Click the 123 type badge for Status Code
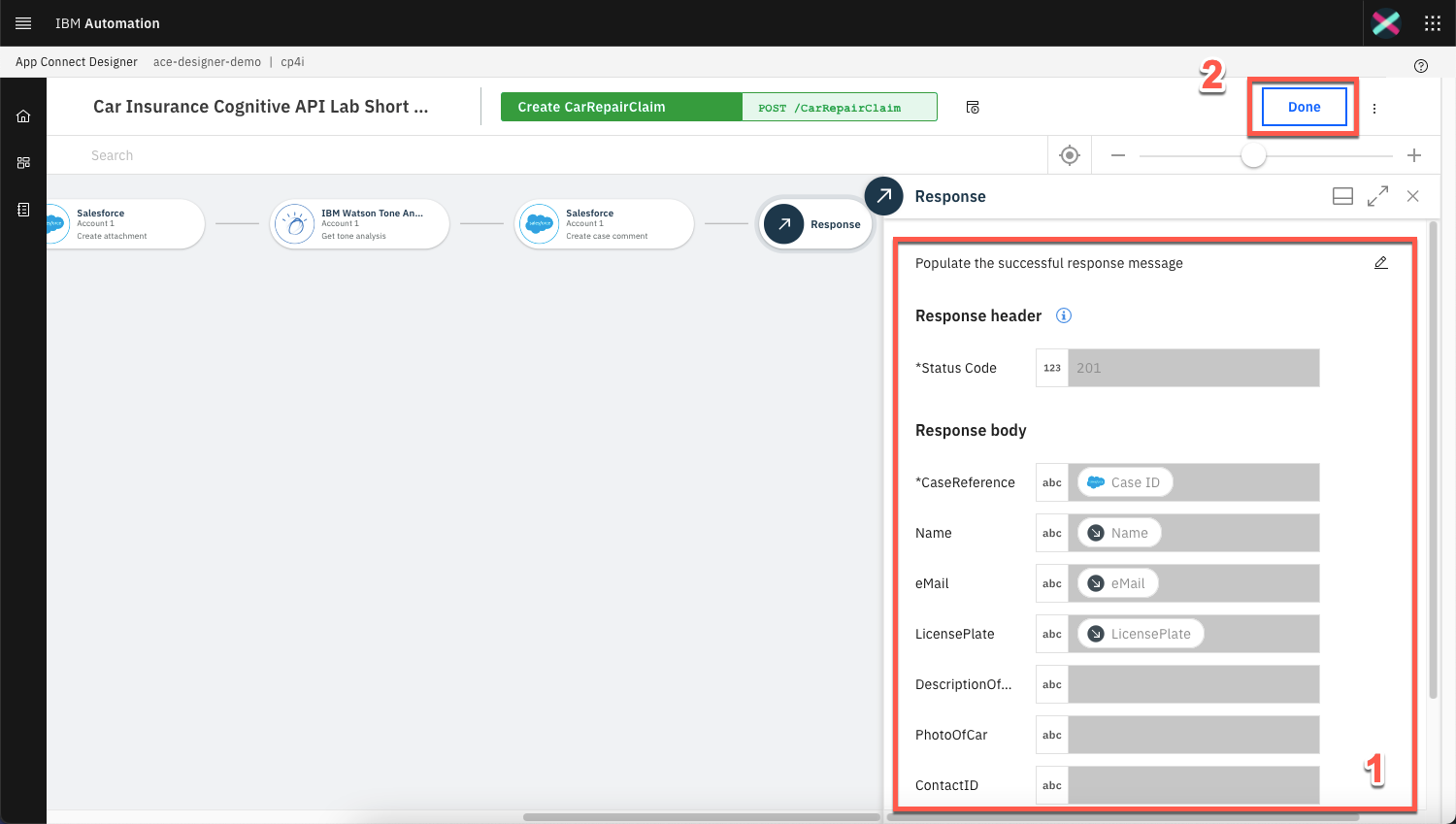The width and height of the screenshot is (1456, 824). 1052,368
